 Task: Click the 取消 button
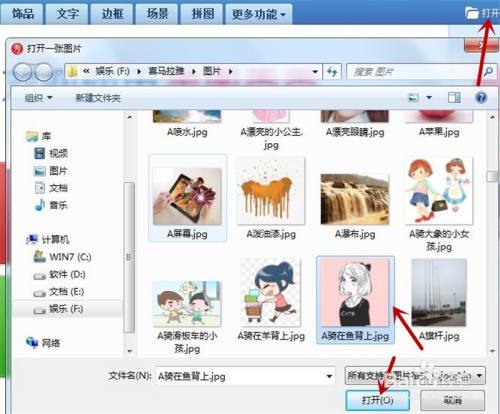click(452, 400)
